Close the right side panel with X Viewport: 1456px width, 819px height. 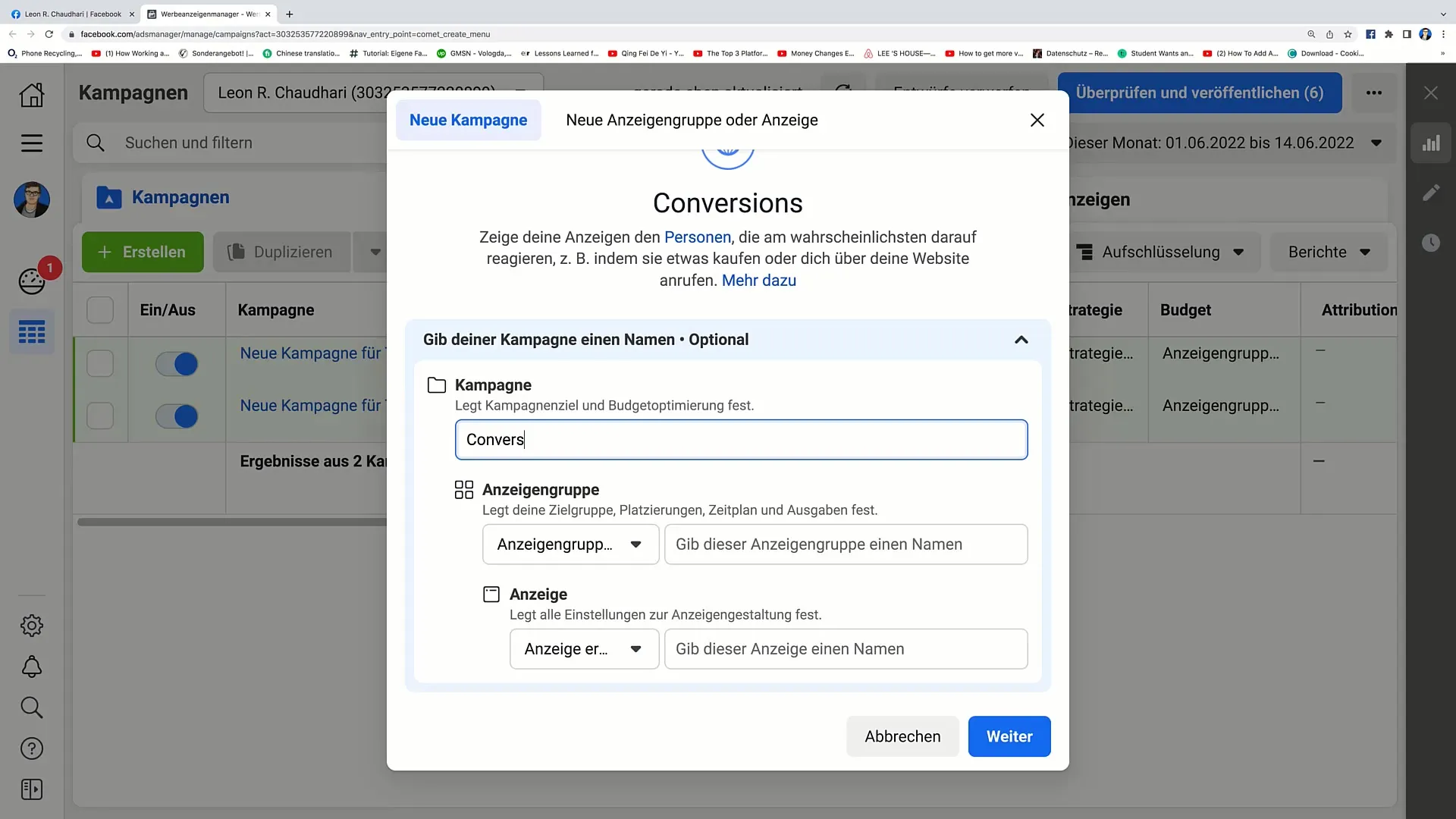(1431, 93)
